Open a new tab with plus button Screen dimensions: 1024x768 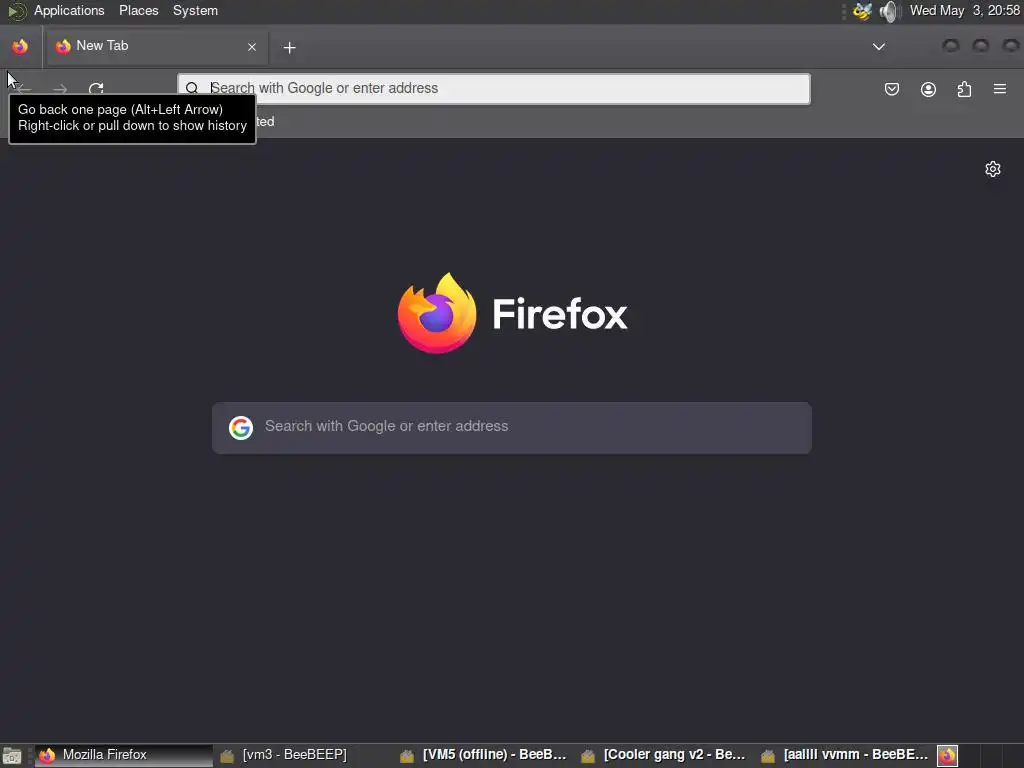[x=289, y=47]
